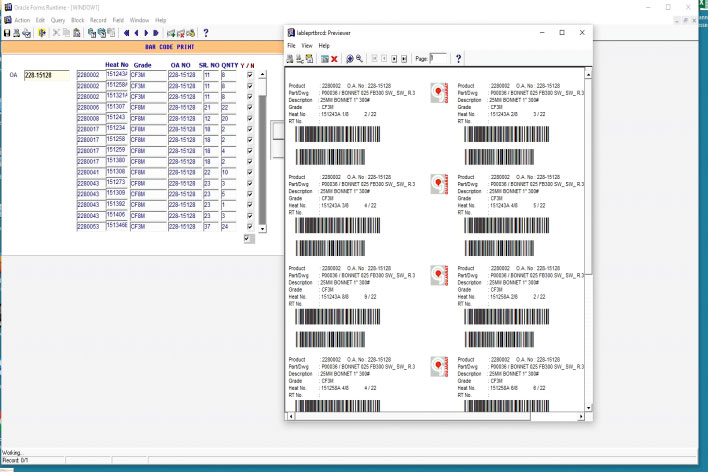Image resolution: width=708 pixels, height=472 pixels.
Task: Click the Previewer horizontal scroll-right arrow
Action: [x=581, y=416]
